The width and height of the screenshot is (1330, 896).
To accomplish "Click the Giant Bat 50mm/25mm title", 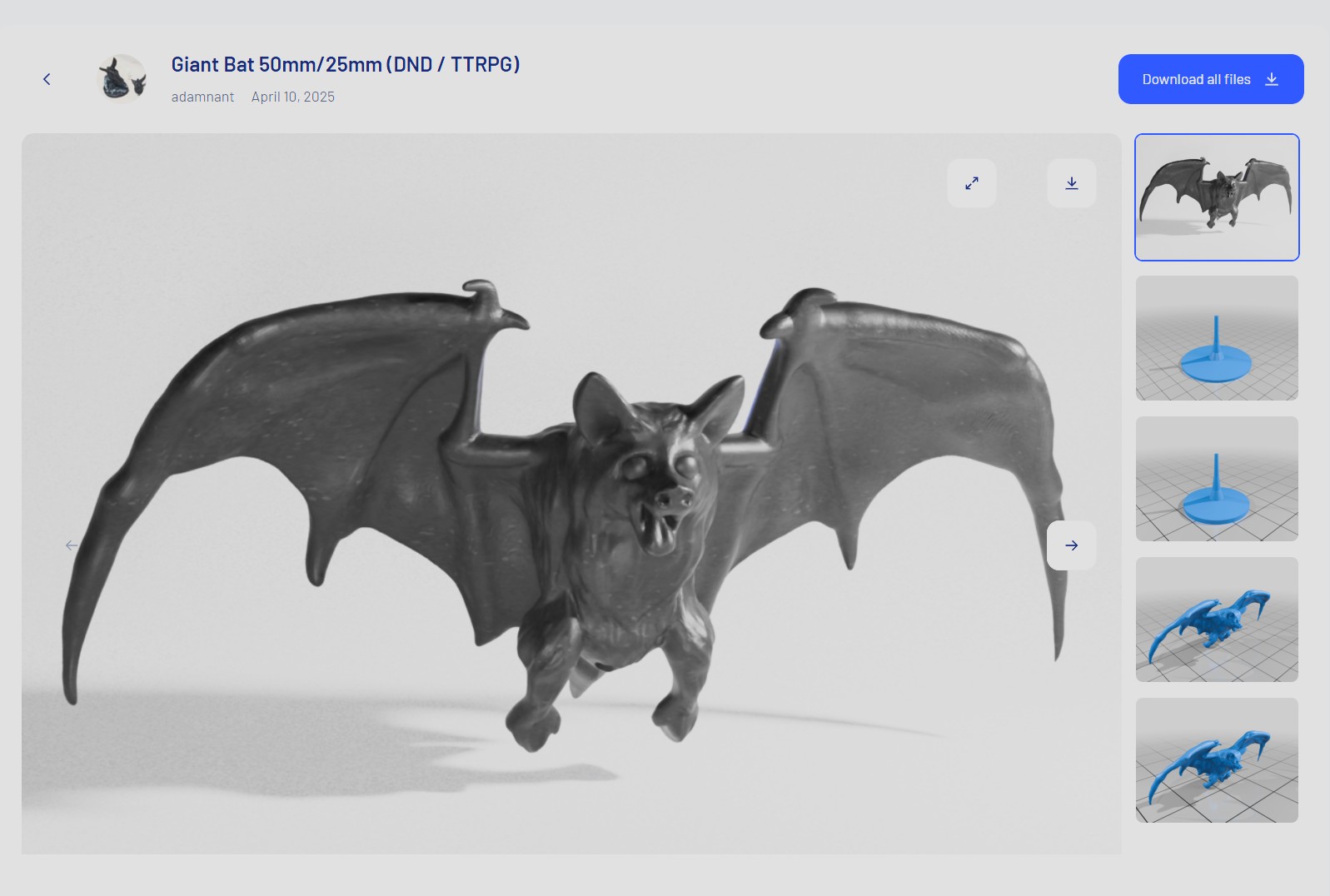I will click(x=345, y=64).
